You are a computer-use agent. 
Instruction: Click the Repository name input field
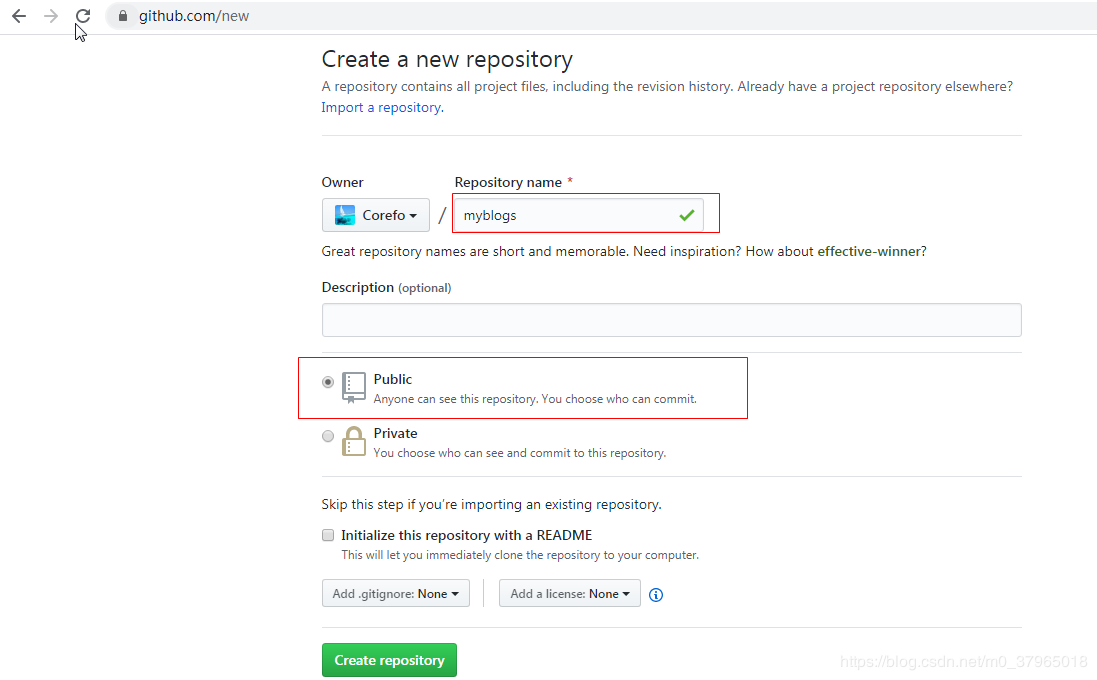565,215
